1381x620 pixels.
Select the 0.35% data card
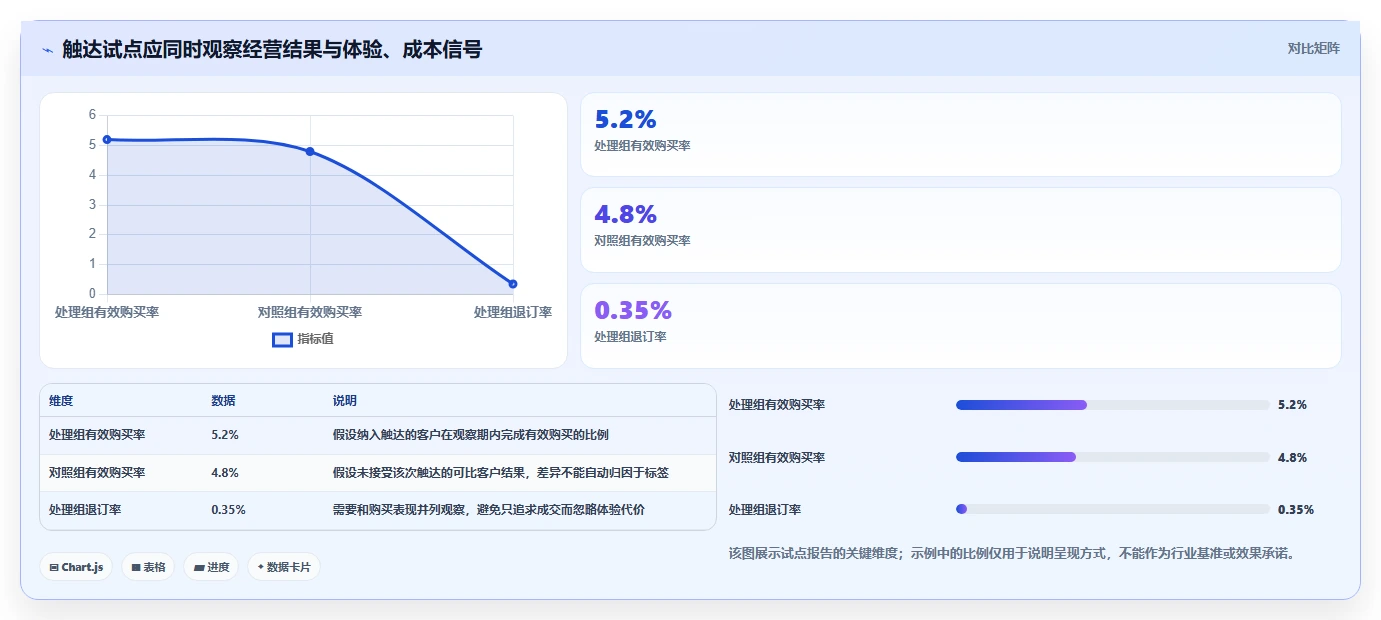[x=960, y=326]
